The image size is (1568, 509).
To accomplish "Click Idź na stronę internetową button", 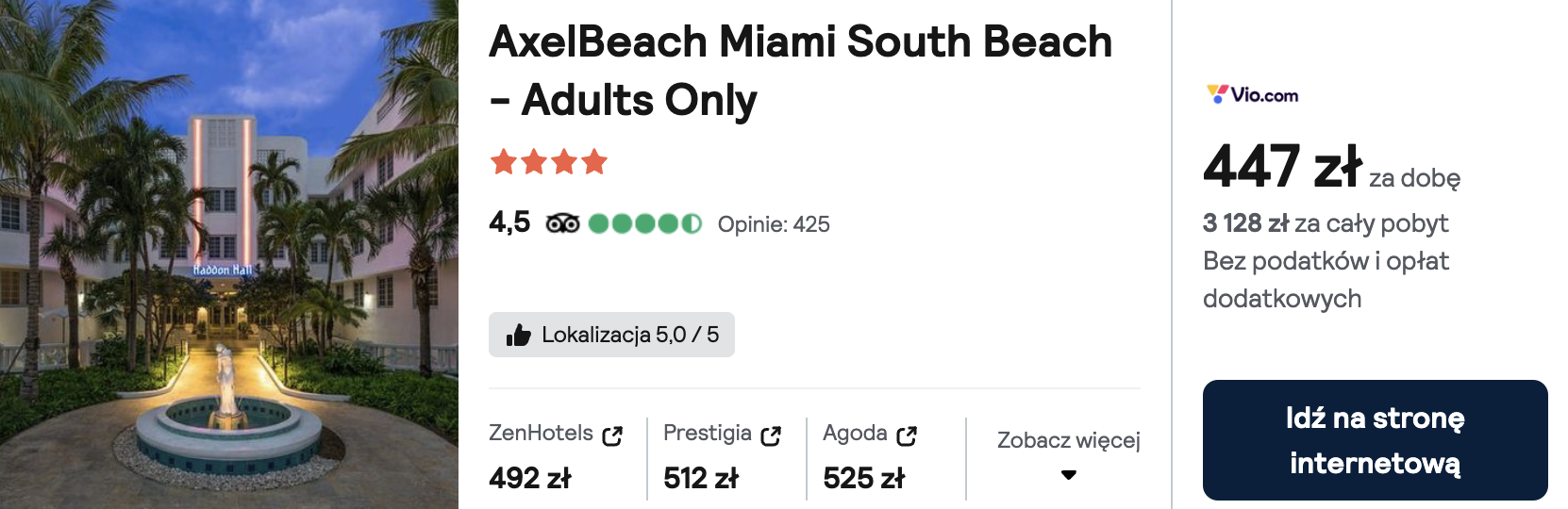I will pos(1375,440).
